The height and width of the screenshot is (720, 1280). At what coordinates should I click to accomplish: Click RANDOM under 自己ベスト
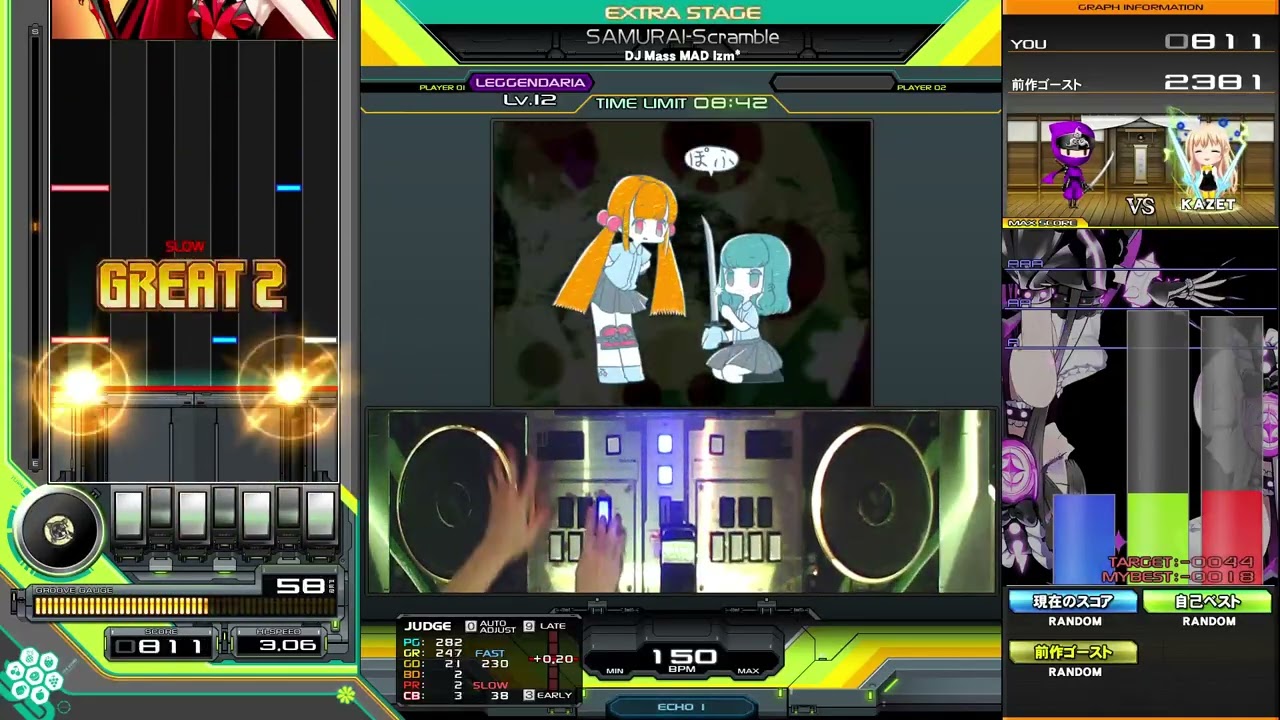coord(1209,622)
